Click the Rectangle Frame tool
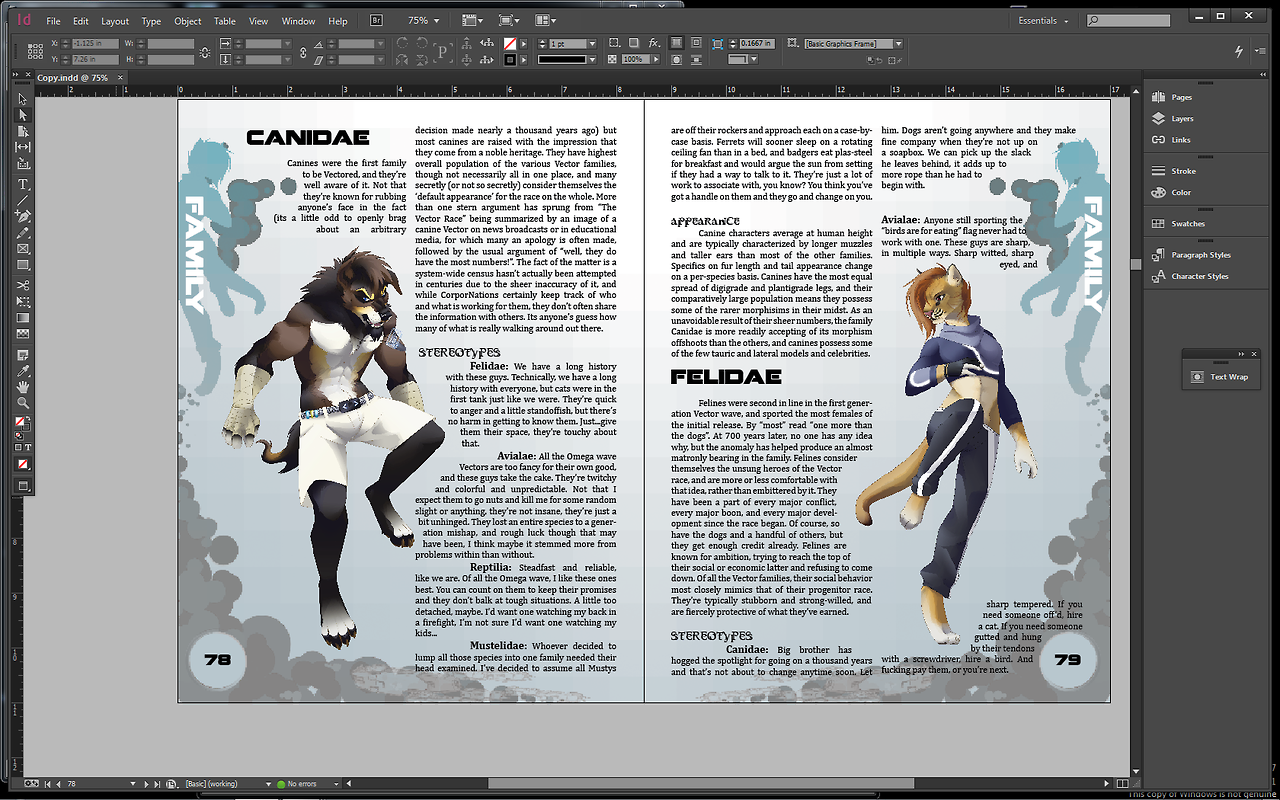Image resolution: width=1280 pixels, height=800 pixels. (x=23, y=249)
